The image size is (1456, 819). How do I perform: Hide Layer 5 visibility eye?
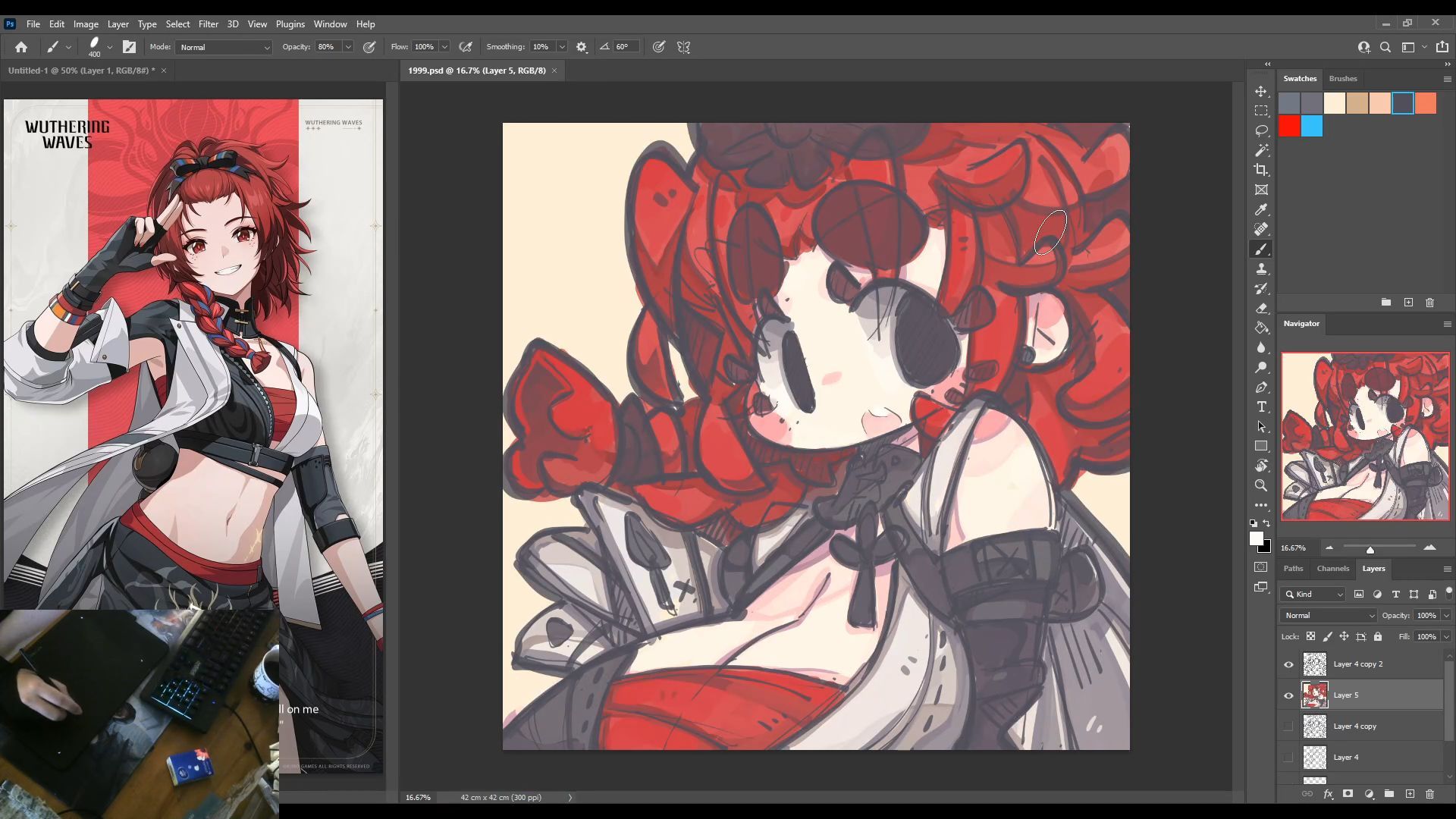pos(1288,695)
